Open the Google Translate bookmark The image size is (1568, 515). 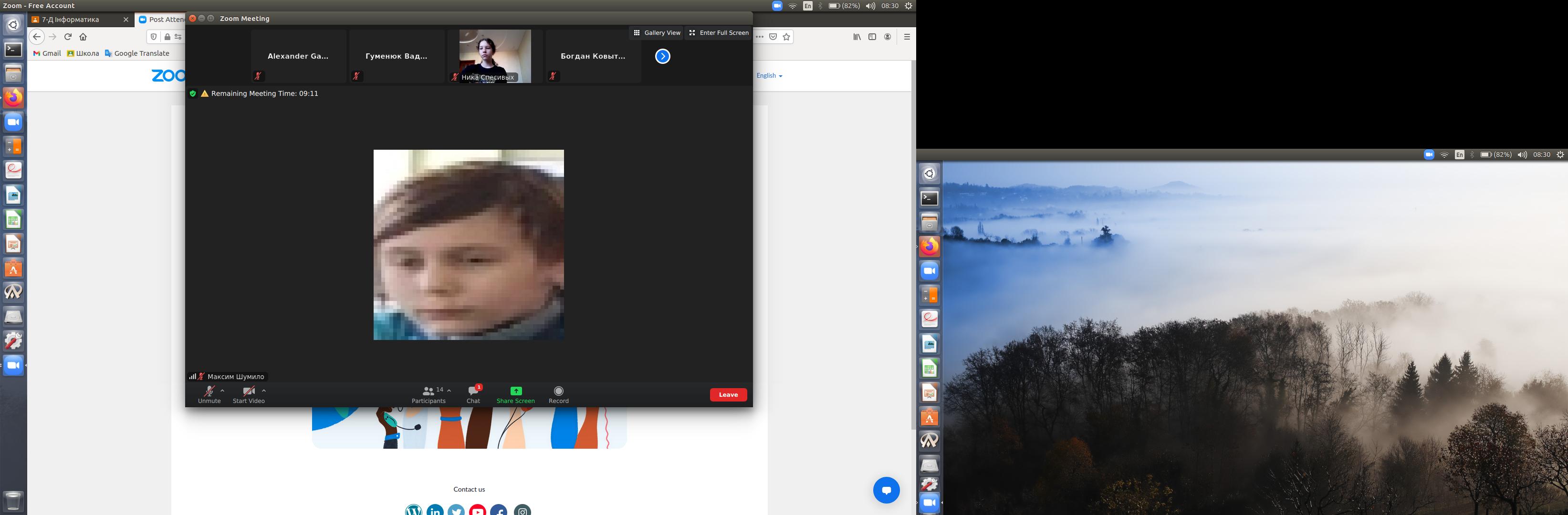click(x=137, y=53)
